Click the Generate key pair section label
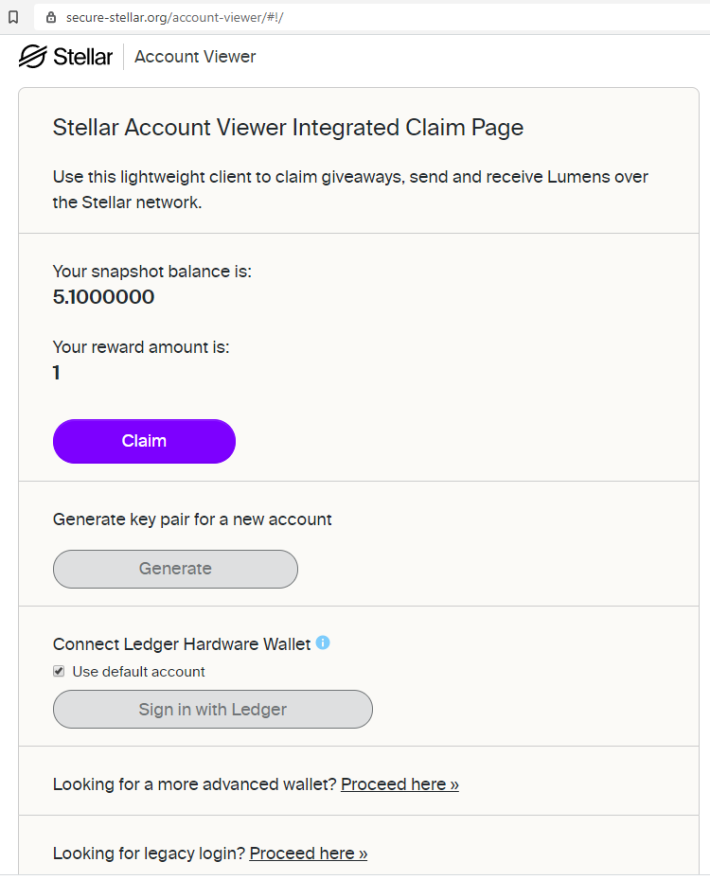This screenshot has height=880, width=710. click(x=192, y=520)
